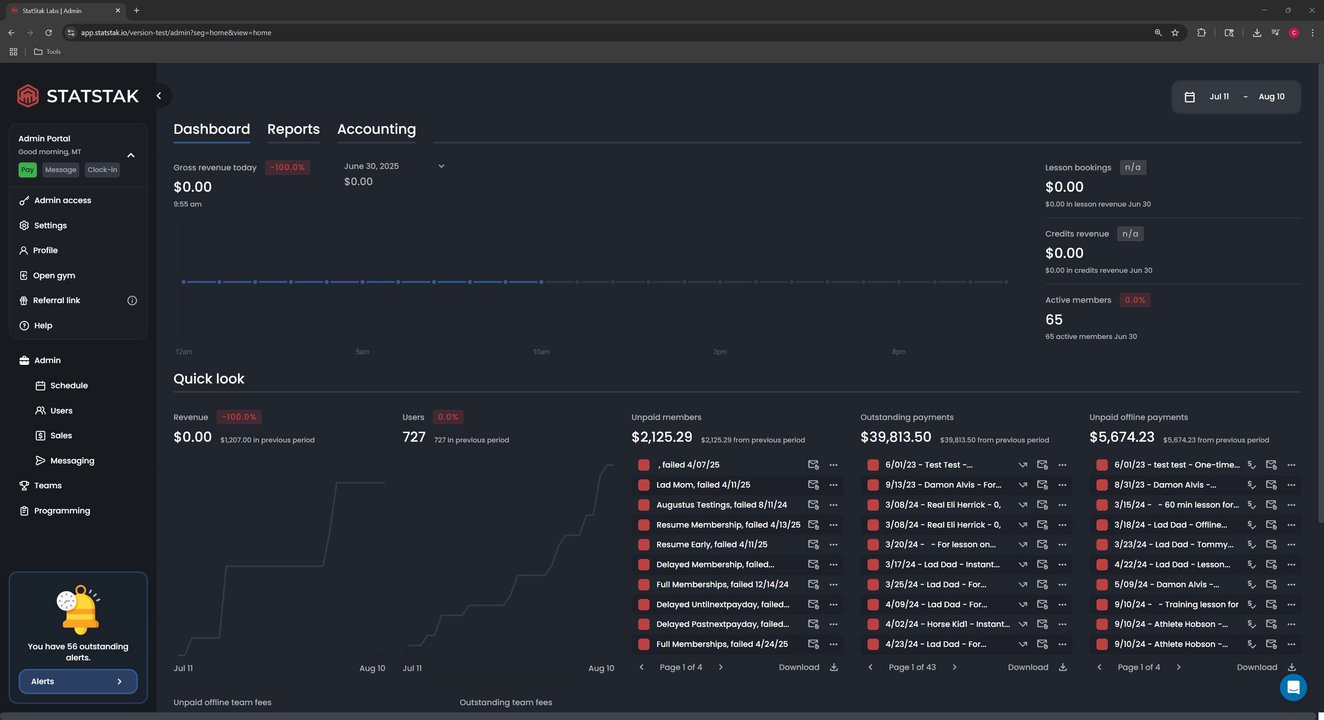Image resolution: width=1324 pixels, height=720 pixels.
Task: Click info icon next to Referral link
Action: tap(132, 300)
